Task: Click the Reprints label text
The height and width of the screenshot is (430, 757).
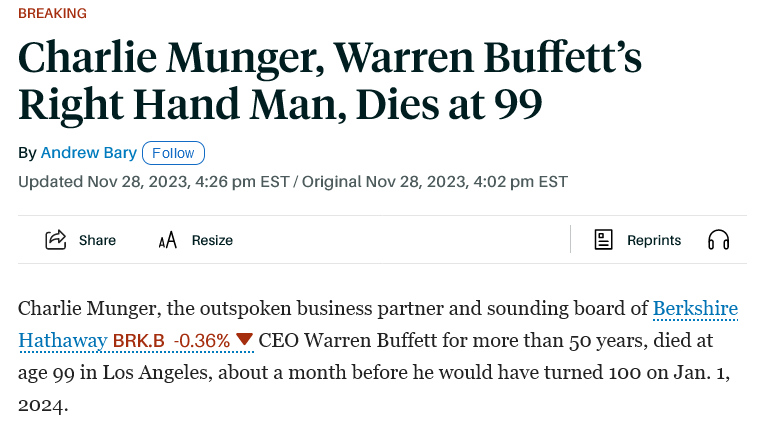Action: [654, 240]
